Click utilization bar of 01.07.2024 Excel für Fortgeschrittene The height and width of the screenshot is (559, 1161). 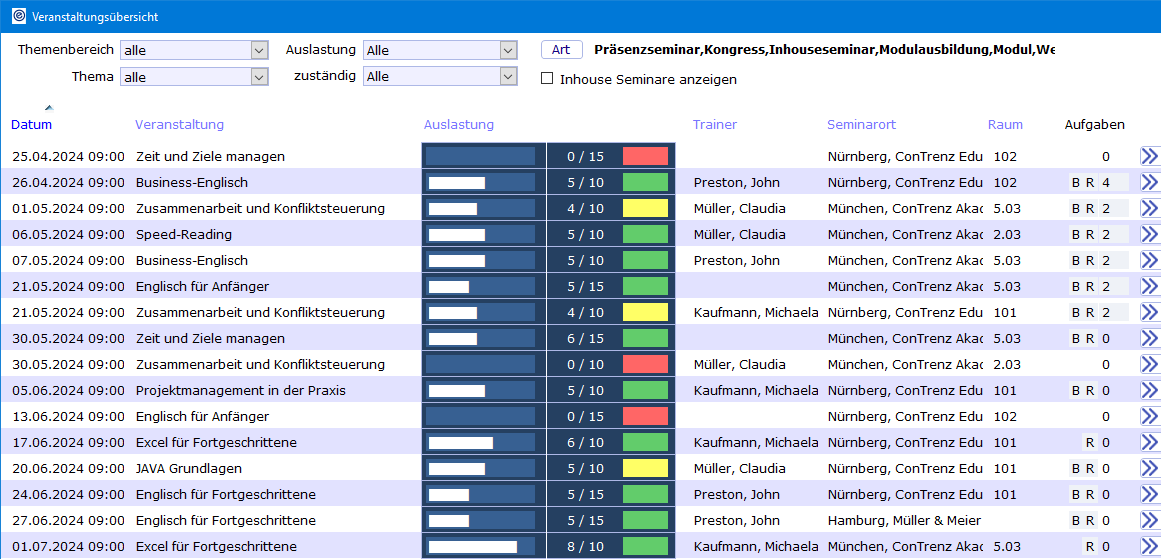point(480,546)
